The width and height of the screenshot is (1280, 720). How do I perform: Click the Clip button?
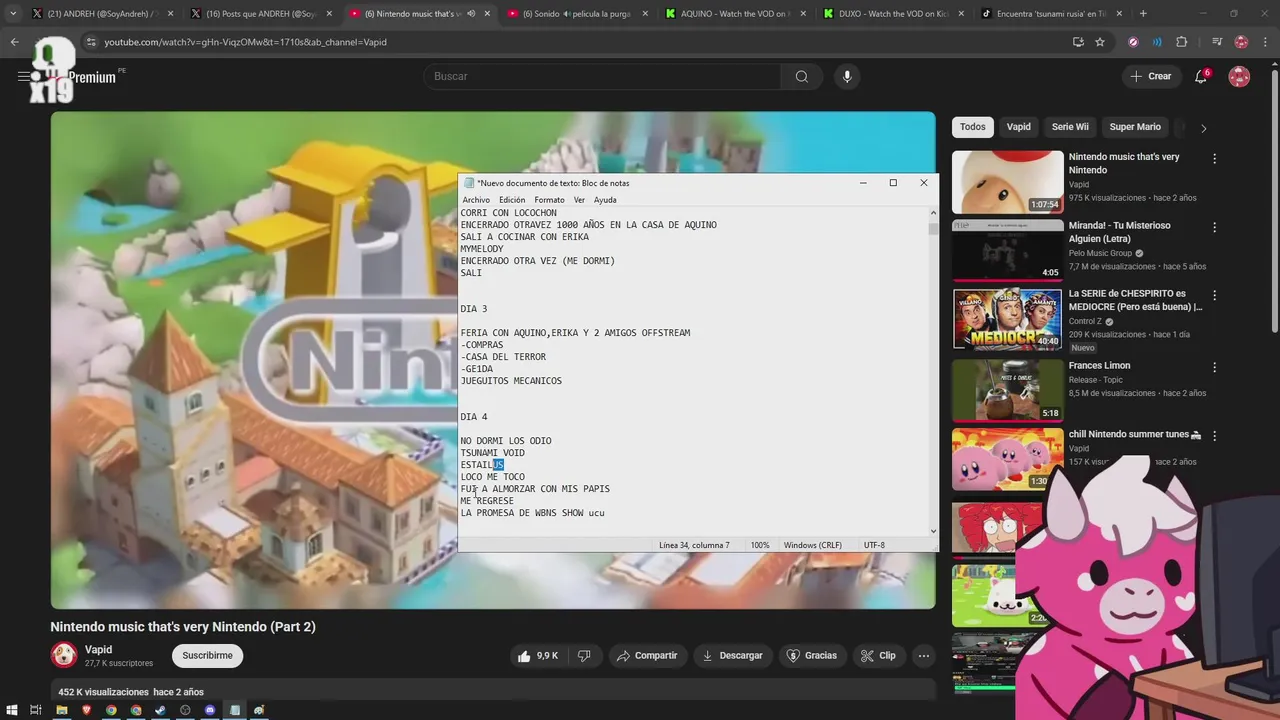(878, 656)
